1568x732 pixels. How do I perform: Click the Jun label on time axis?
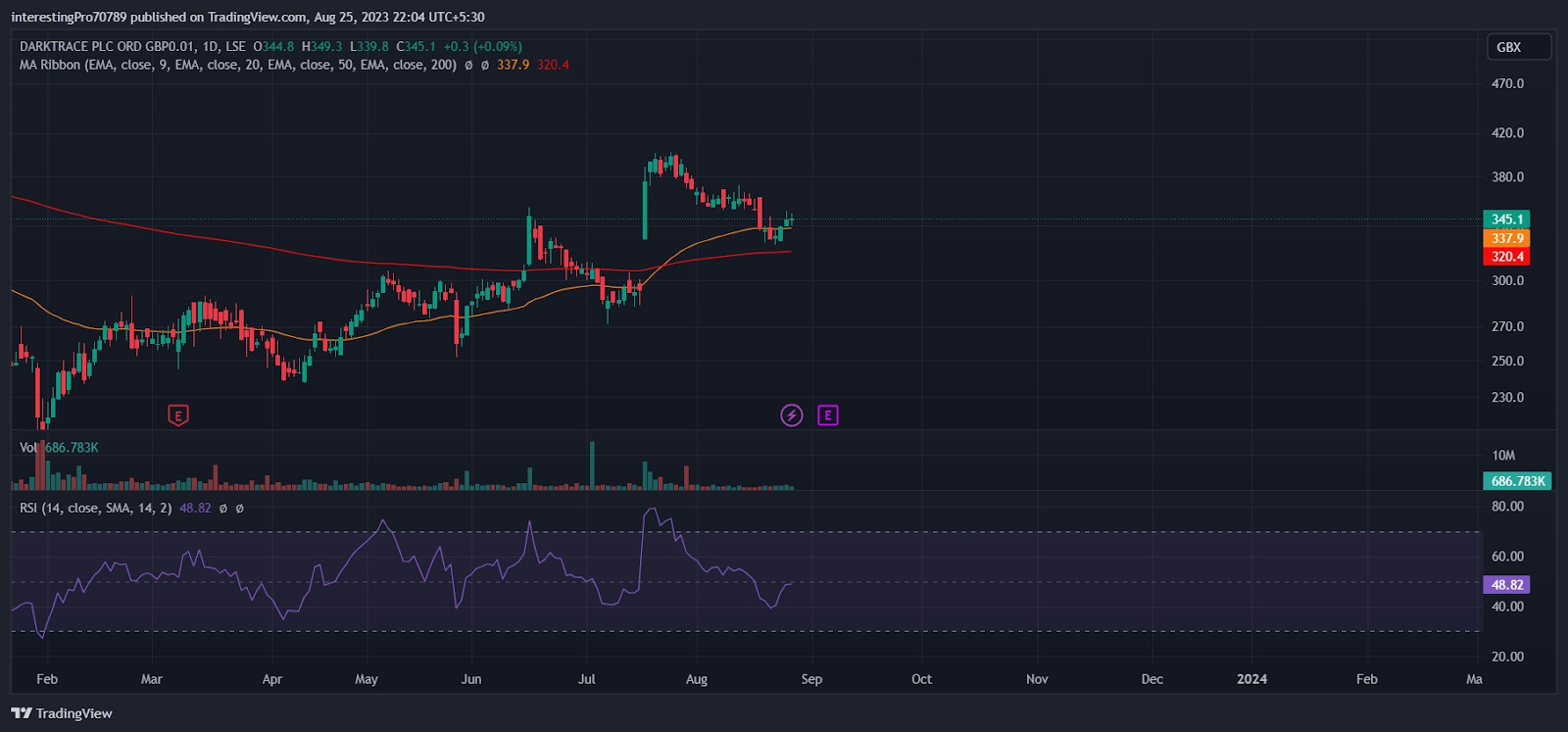(x=471, y=679)
